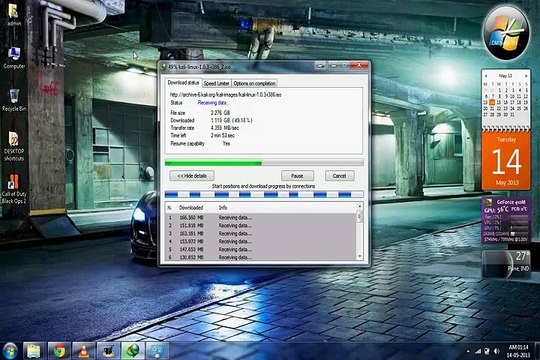The image size is (540, 360).
Task: Click the connection list scrollbar up arrow
Action: point(360,206)
